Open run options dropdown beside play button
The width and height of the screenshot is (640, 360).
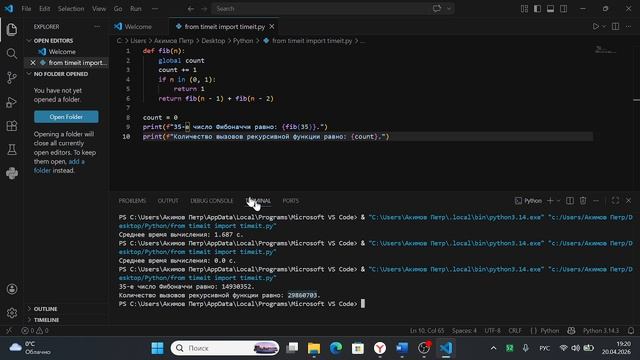click(604, 27)
